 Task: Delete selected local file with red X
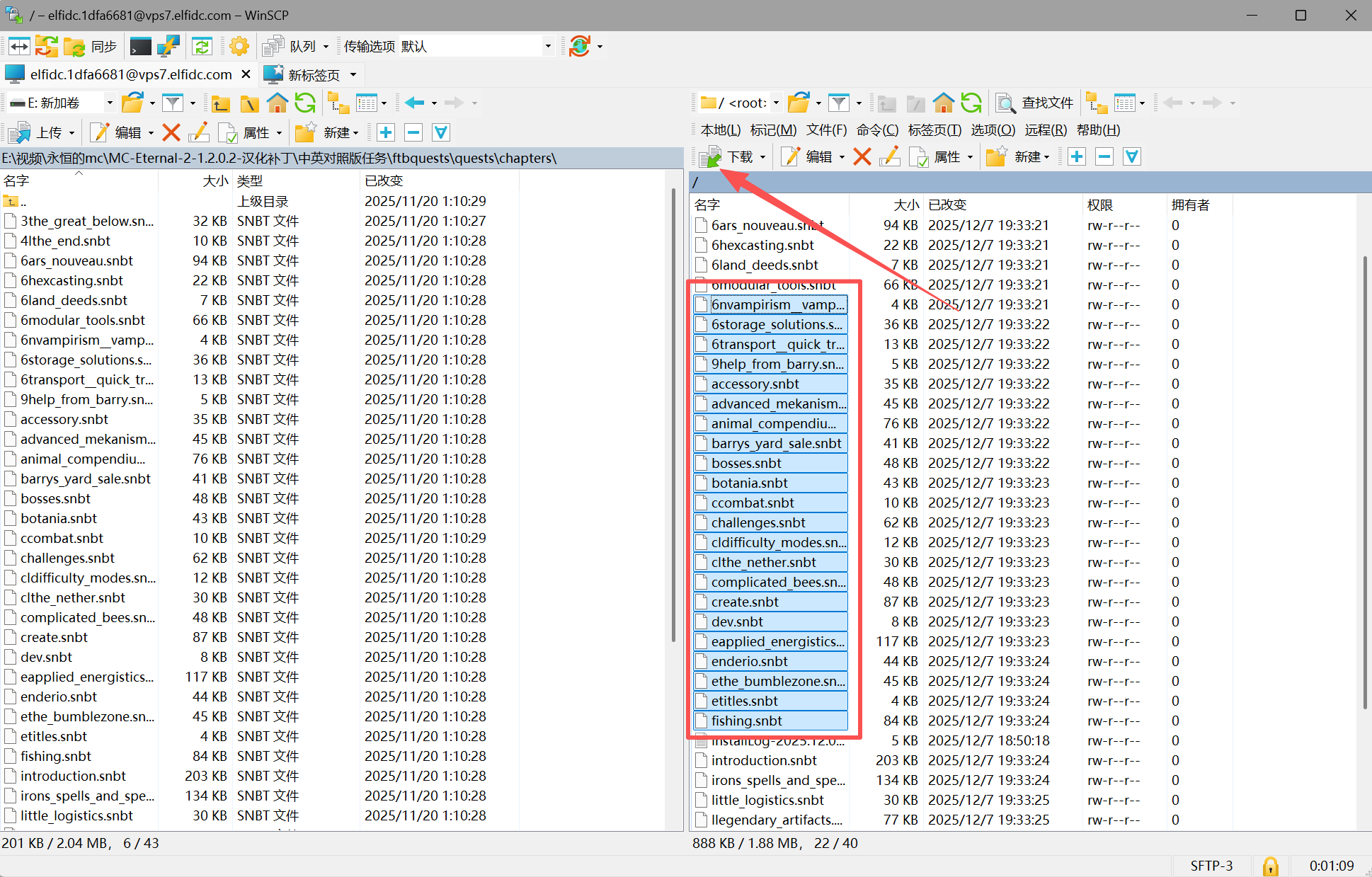[x=171, y=132]
